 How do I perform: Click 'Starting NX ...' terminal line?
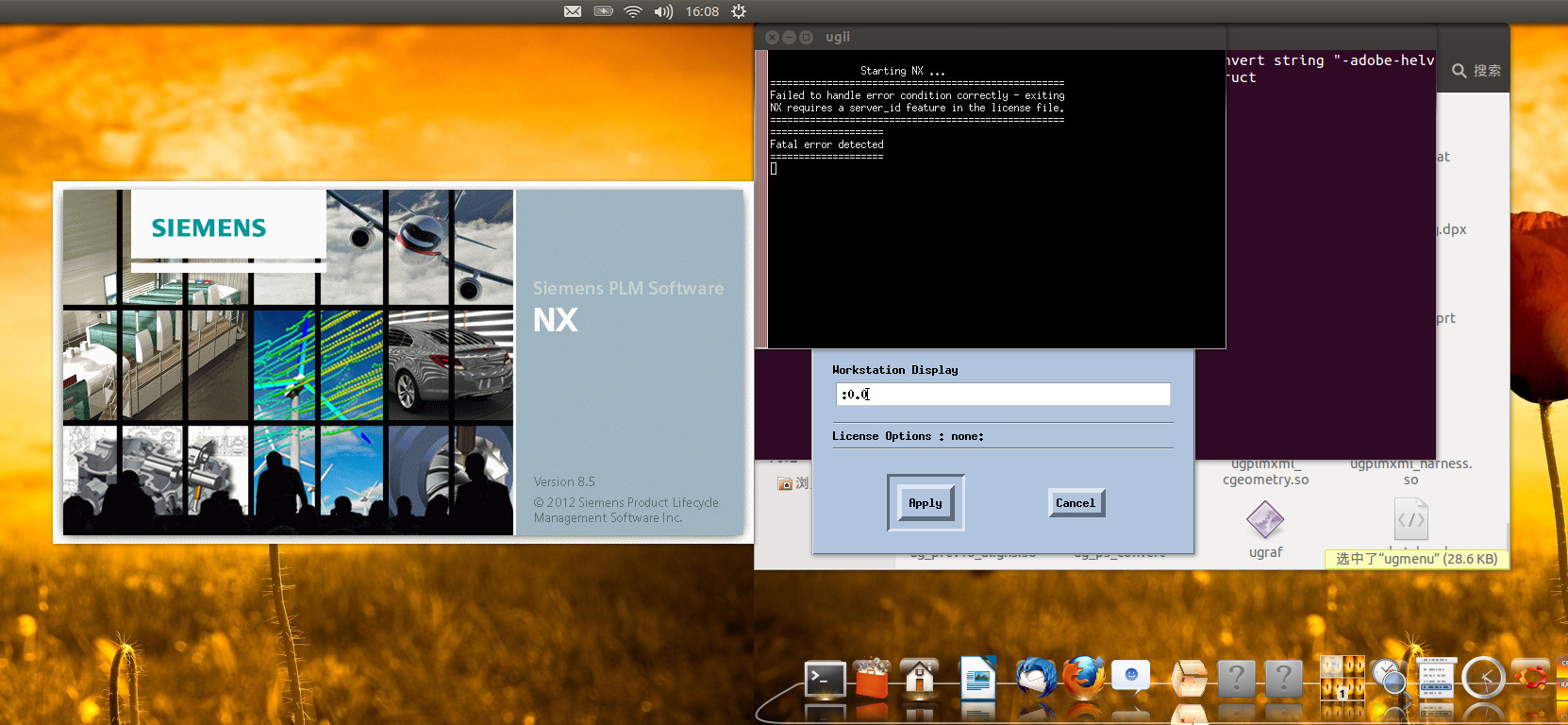(x=902, y=71)
